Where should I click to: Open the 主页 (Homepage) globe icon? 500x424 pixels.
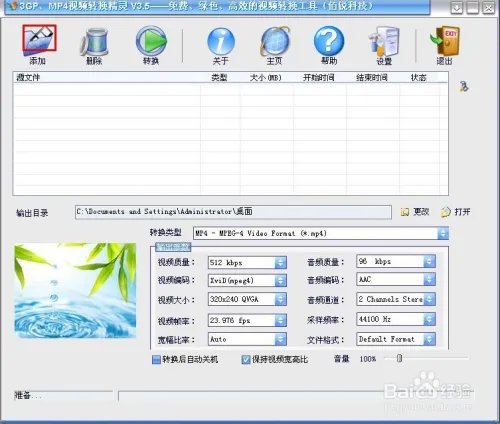pos(275,42)
